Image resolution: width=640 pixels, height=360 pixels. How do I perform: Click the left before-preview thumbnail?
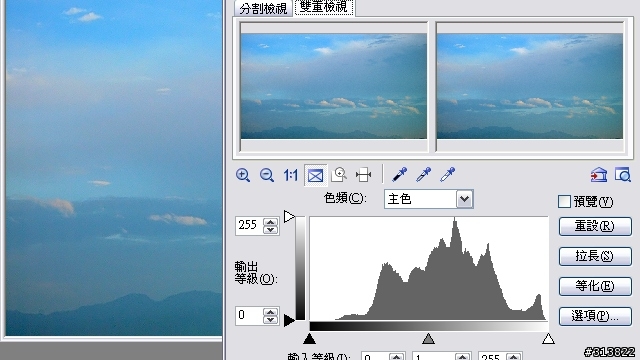(333, 86)
